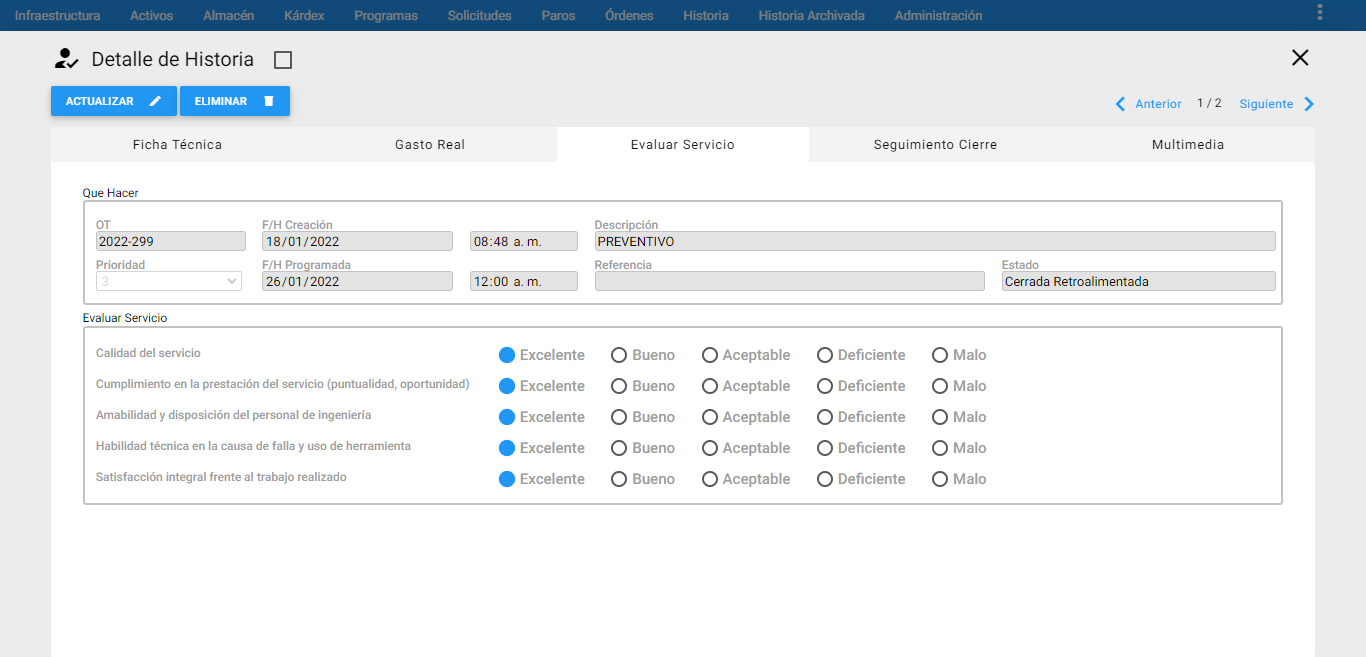Click the scheduled time field 12:00 a. m.
1366x657 pixels.
(x=524, y=281)
